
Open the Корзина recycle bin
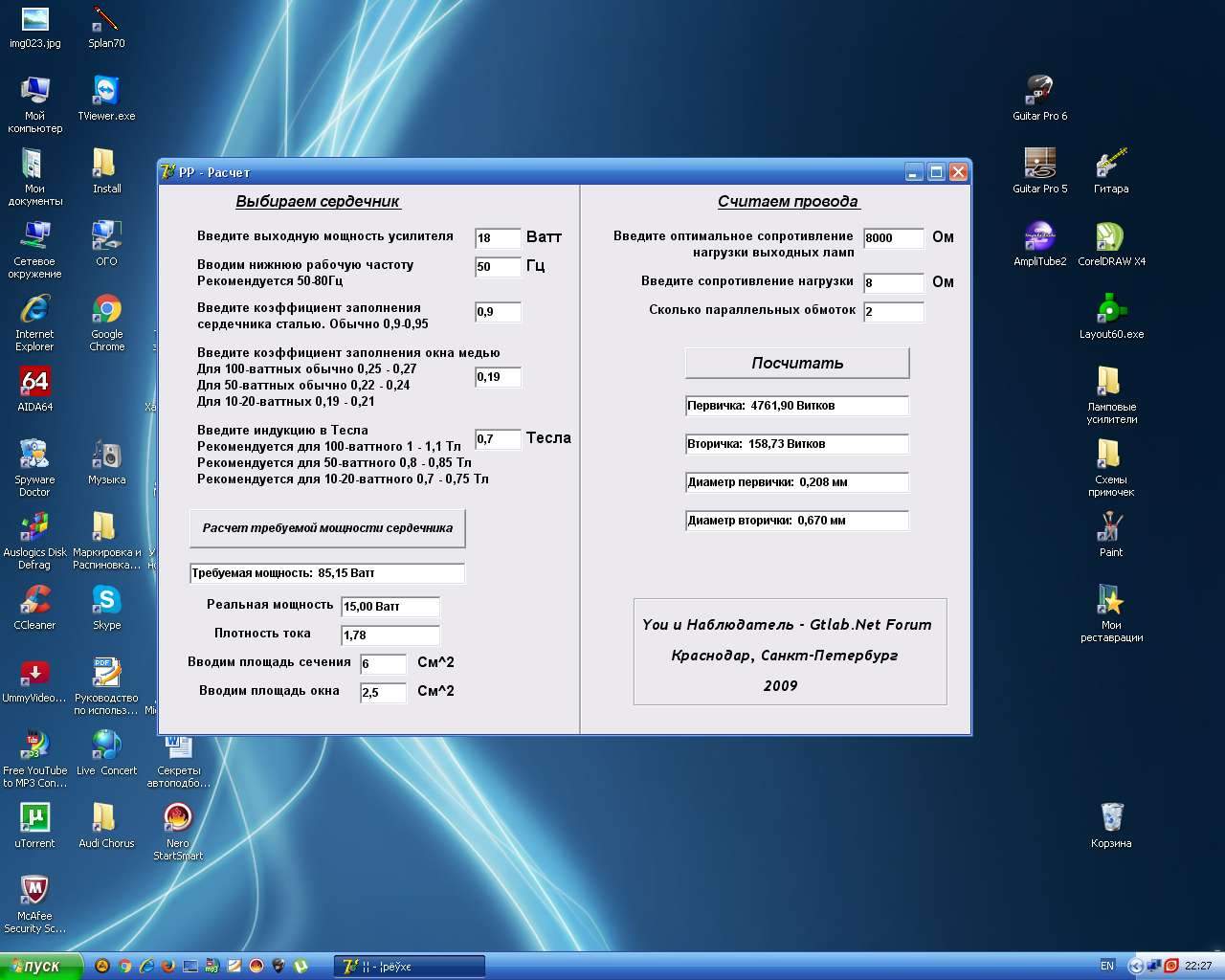[1110, 819]
